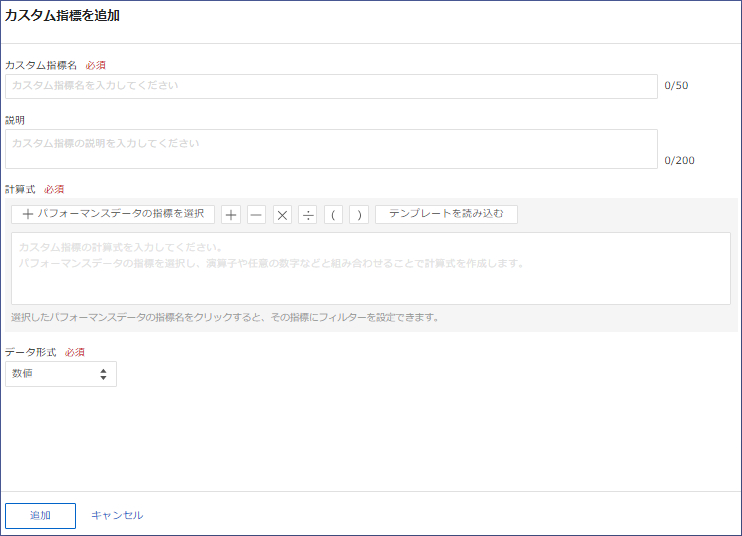Insert the minus operator into formula
This screenshot has width=742, height=536.
point(257,214)
